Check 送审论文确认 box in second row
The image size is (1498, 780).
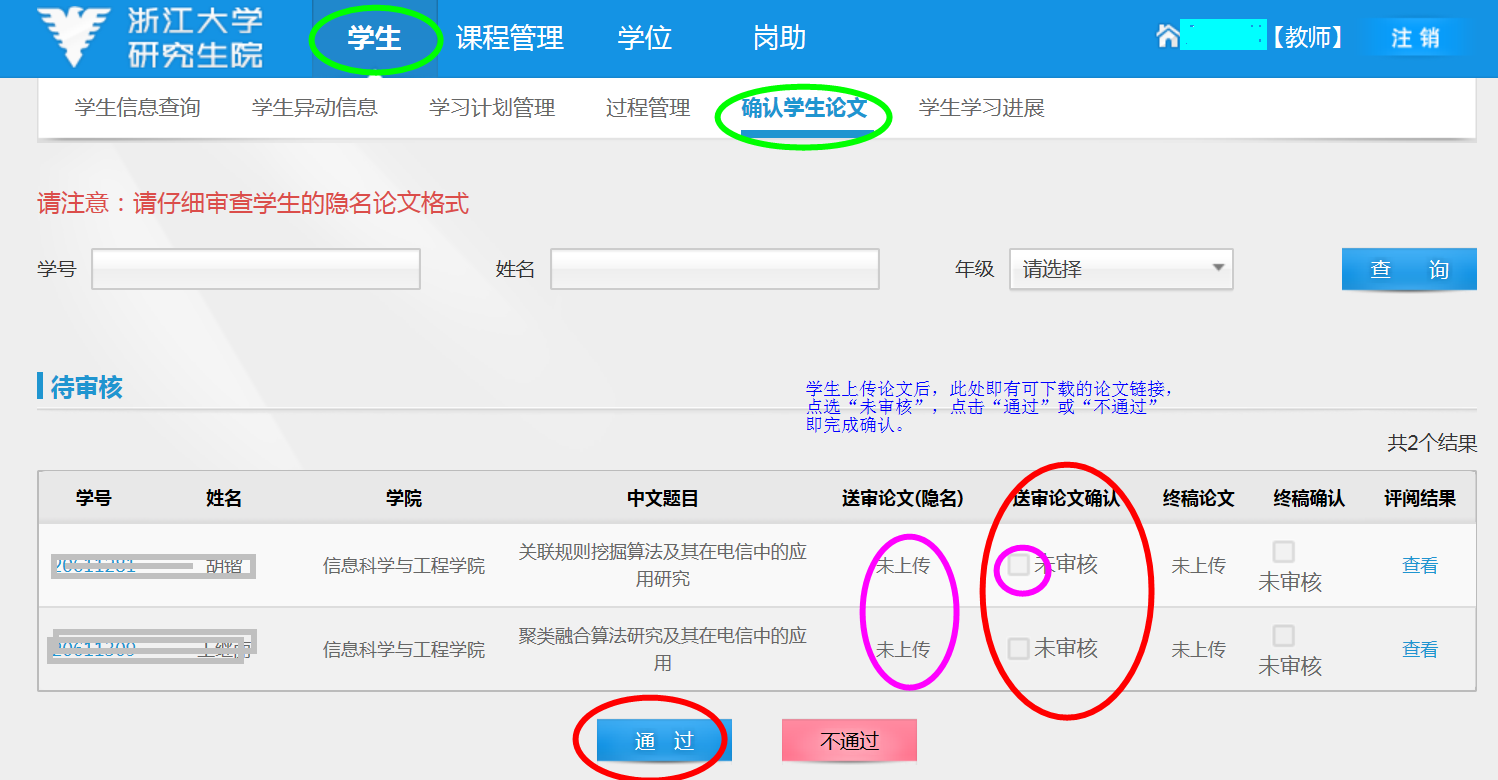click(1019, 649)
